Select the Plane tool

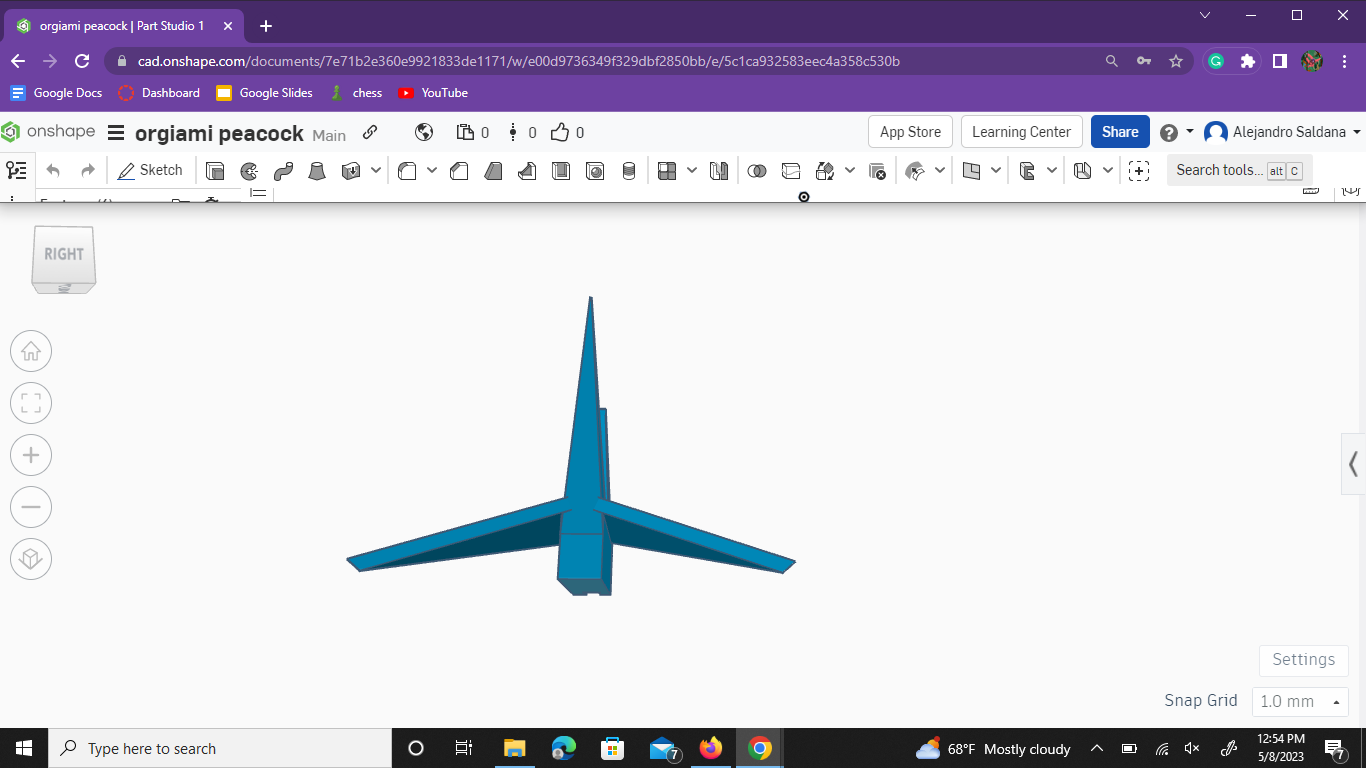[971, 171]
